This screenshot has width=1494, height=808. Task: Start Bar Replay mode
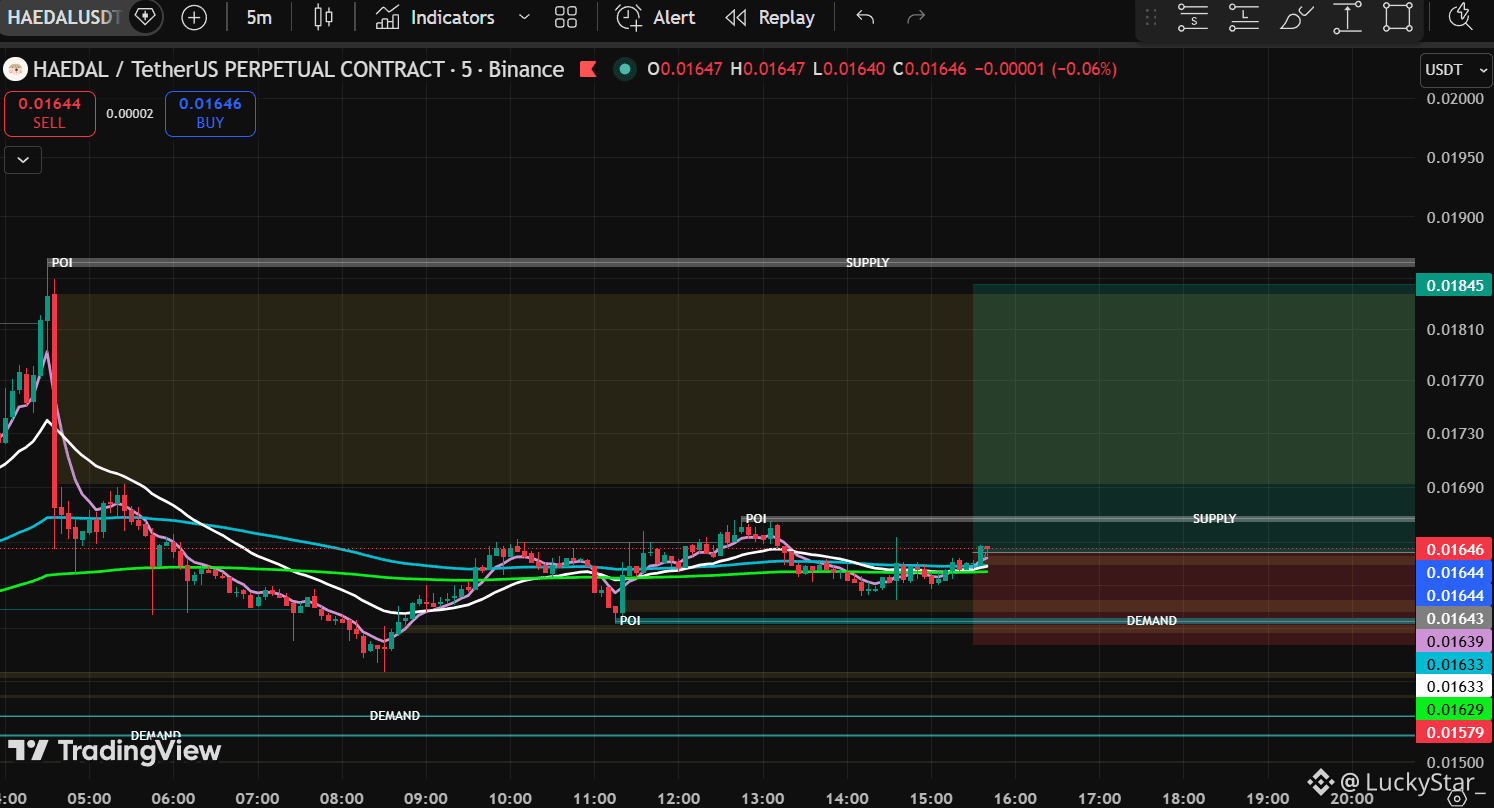(x=770, y=17)
